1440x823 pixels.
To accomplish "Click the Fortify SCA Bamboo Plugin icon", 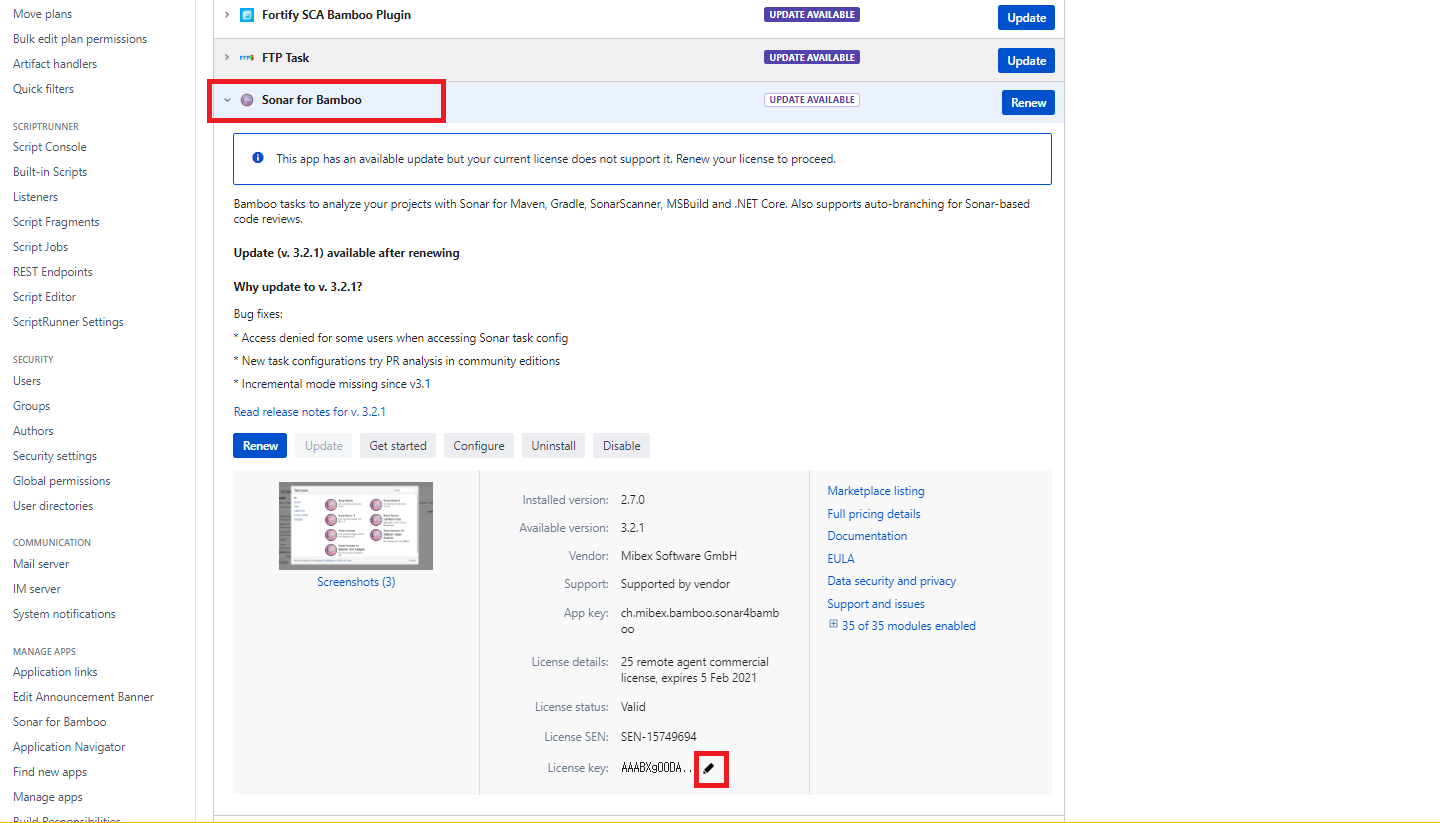I will [x=247, y=15].
